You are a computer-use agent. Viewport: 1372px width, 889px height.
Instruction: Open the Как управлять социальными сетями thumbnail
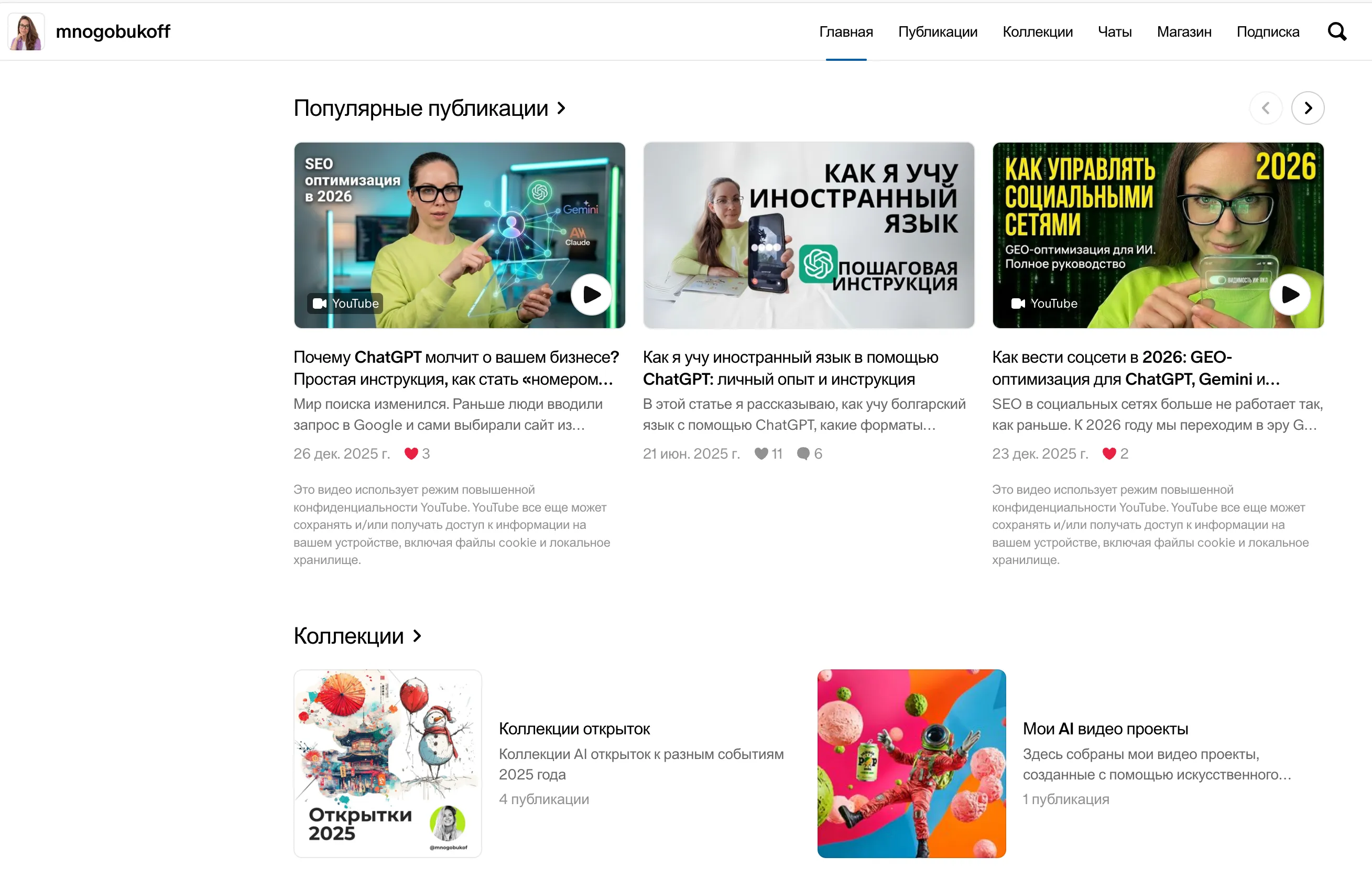[1158, 235]
